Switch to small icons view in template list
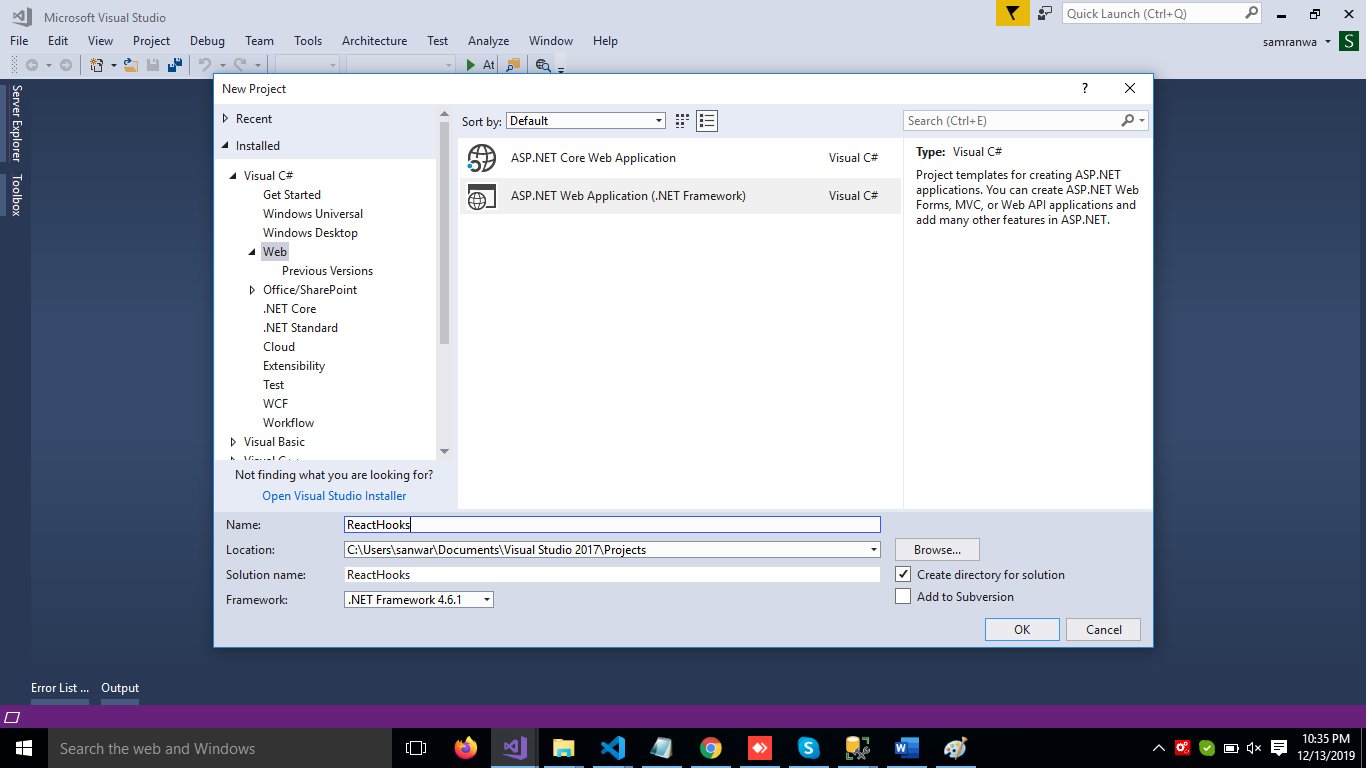Viewport: 1366px width, 768px height. pos(682,121)
